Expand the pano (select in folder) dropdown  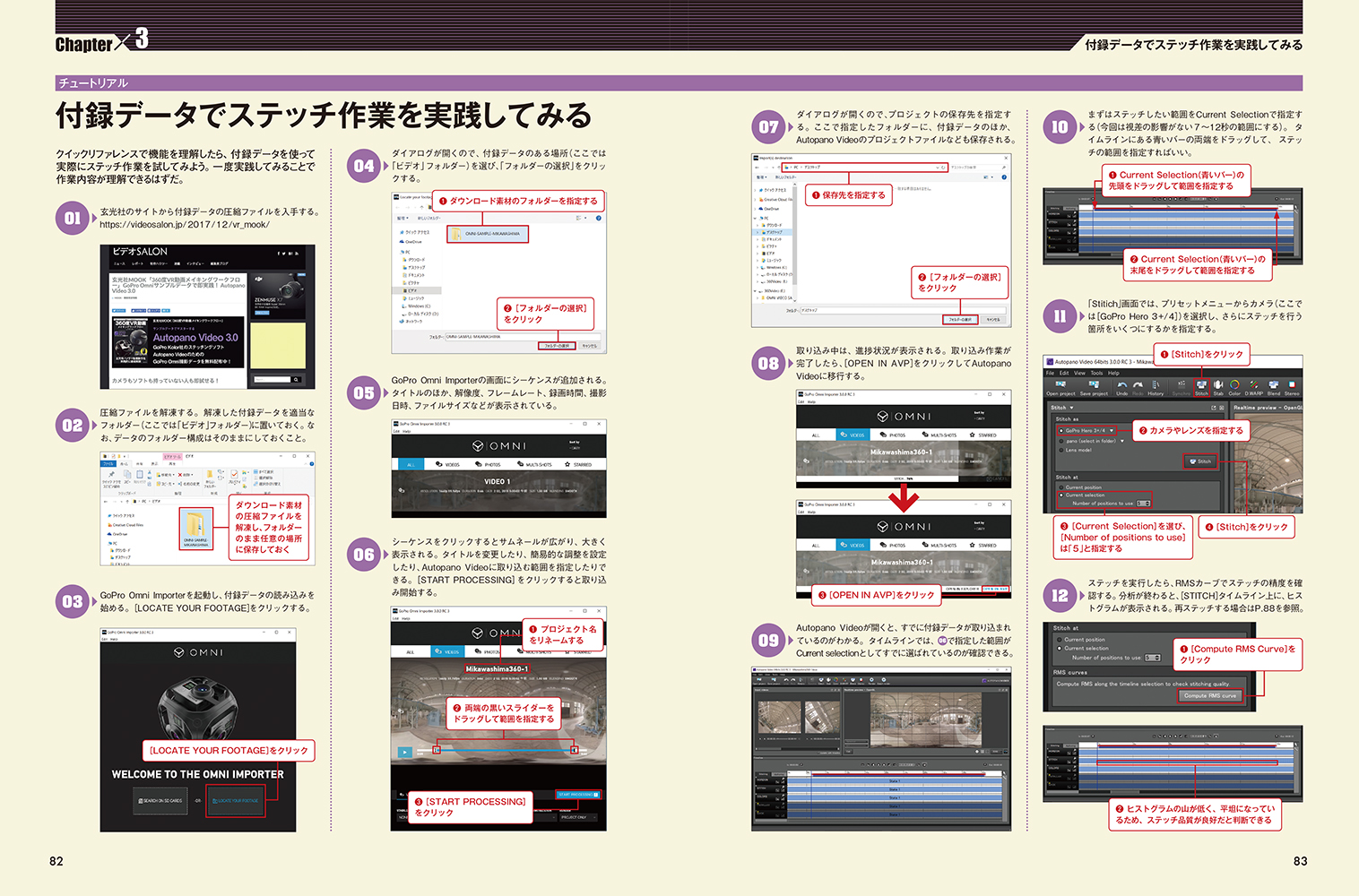[x=1121, y=441]
